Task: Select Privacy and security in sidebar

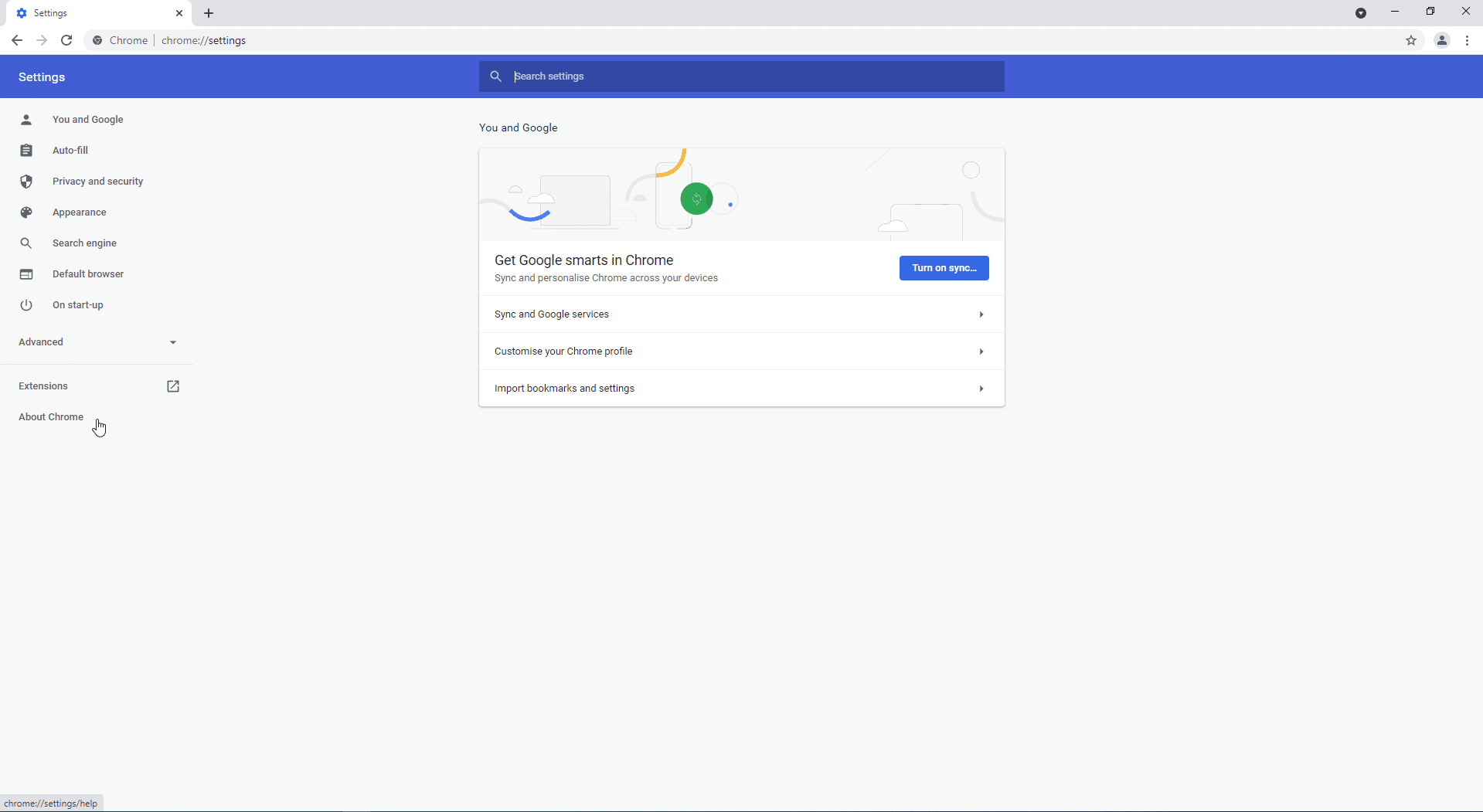Action: point(97,182)
